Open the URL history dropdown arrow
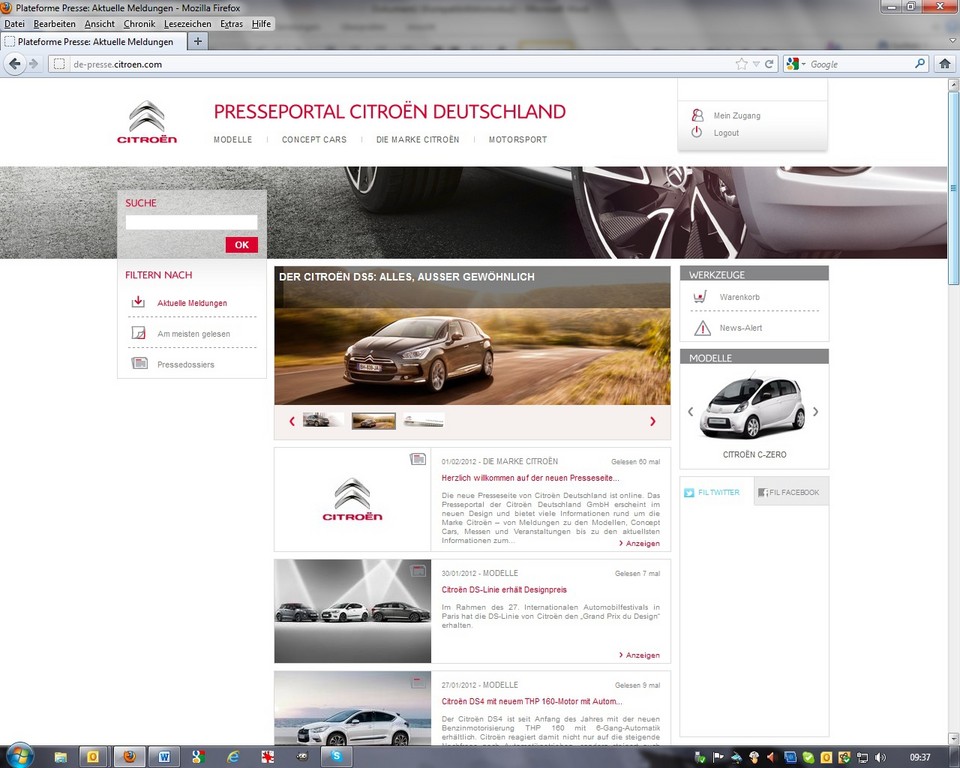Screen dimensions: 960x768 [756, 64]
